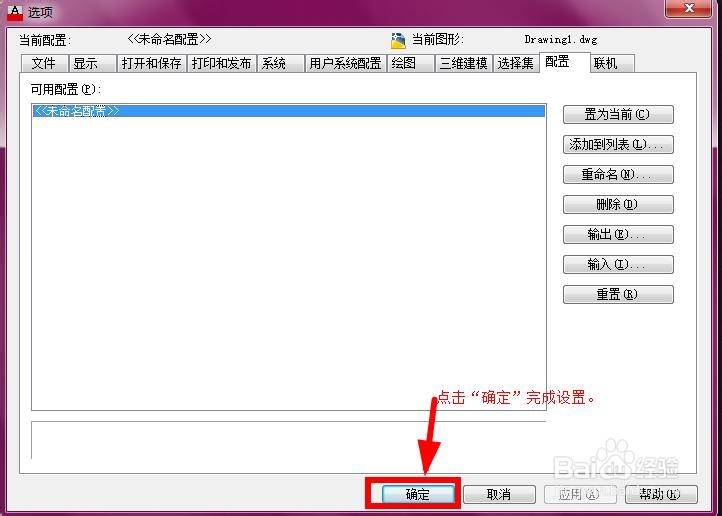Click the 输出(E)... button
The width and height of the screenshot is (722, 516).
[x=618, y=234]
